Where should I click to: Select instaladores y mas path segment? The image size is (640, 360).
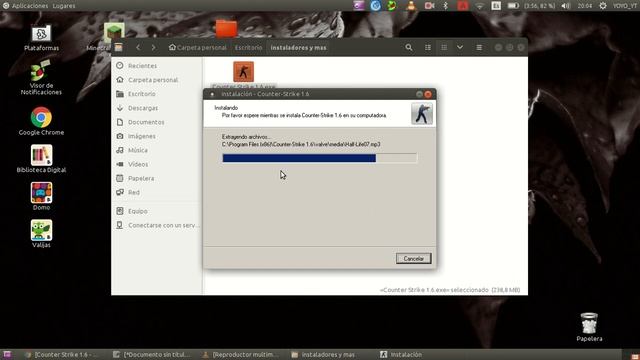click(x=298, y=47)
